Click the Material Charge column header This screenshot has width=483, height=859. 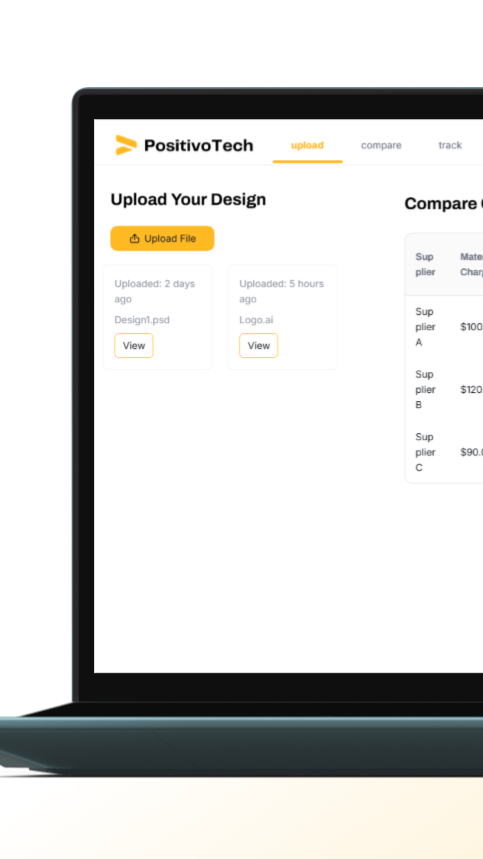(472, 265)
